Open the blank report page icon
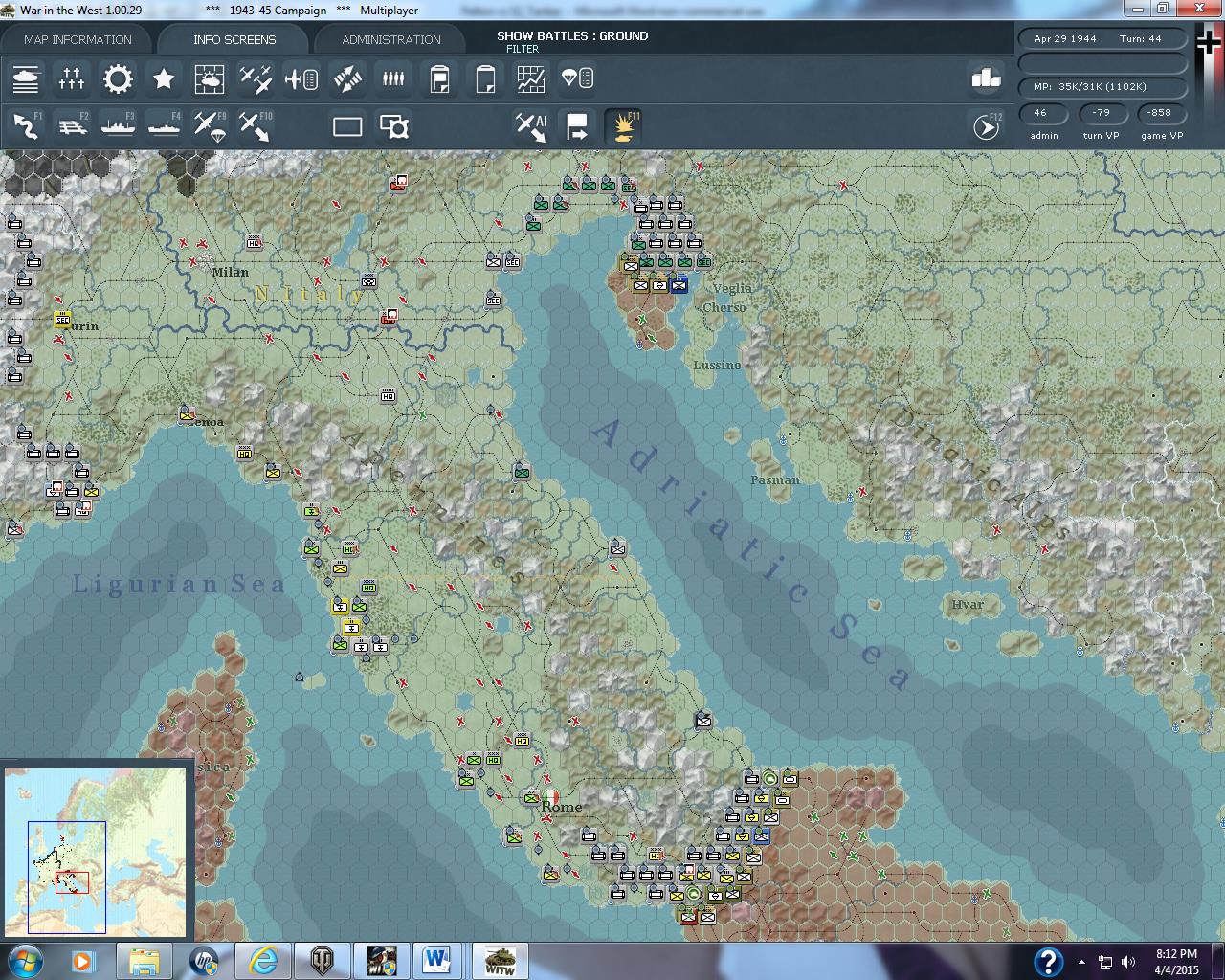This screenshot has width=1225, height=980. click(x=485, y=79)
